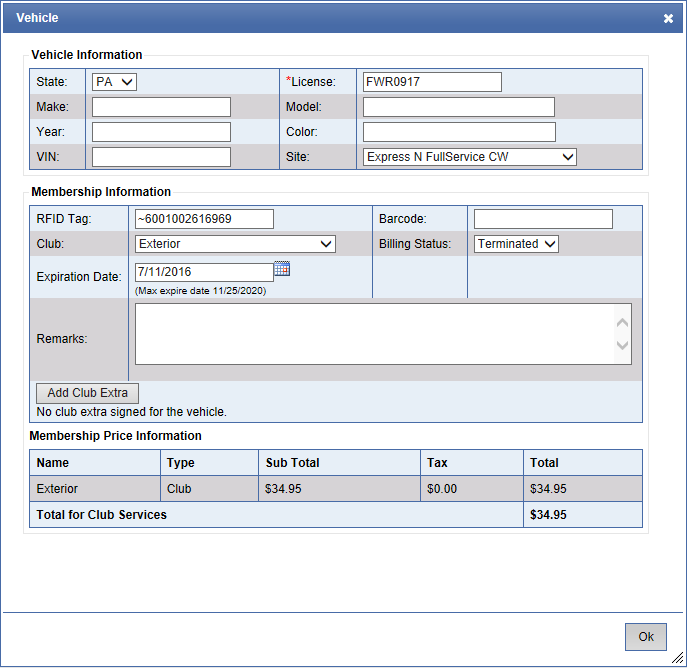Click into the License field
The height and width of the screenshot is (668, 687).
coord(432,82)
